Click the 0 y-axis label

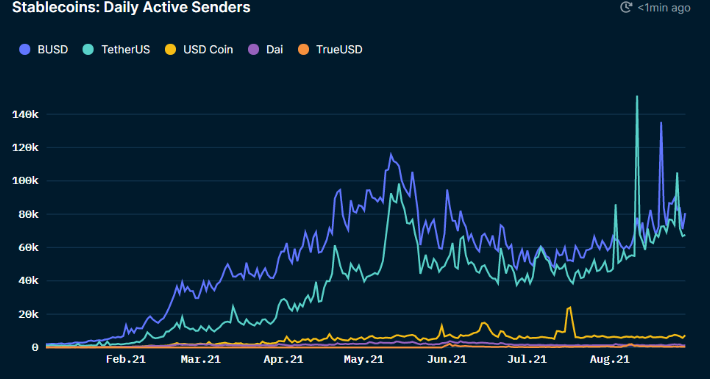click(x=34, y=347)
